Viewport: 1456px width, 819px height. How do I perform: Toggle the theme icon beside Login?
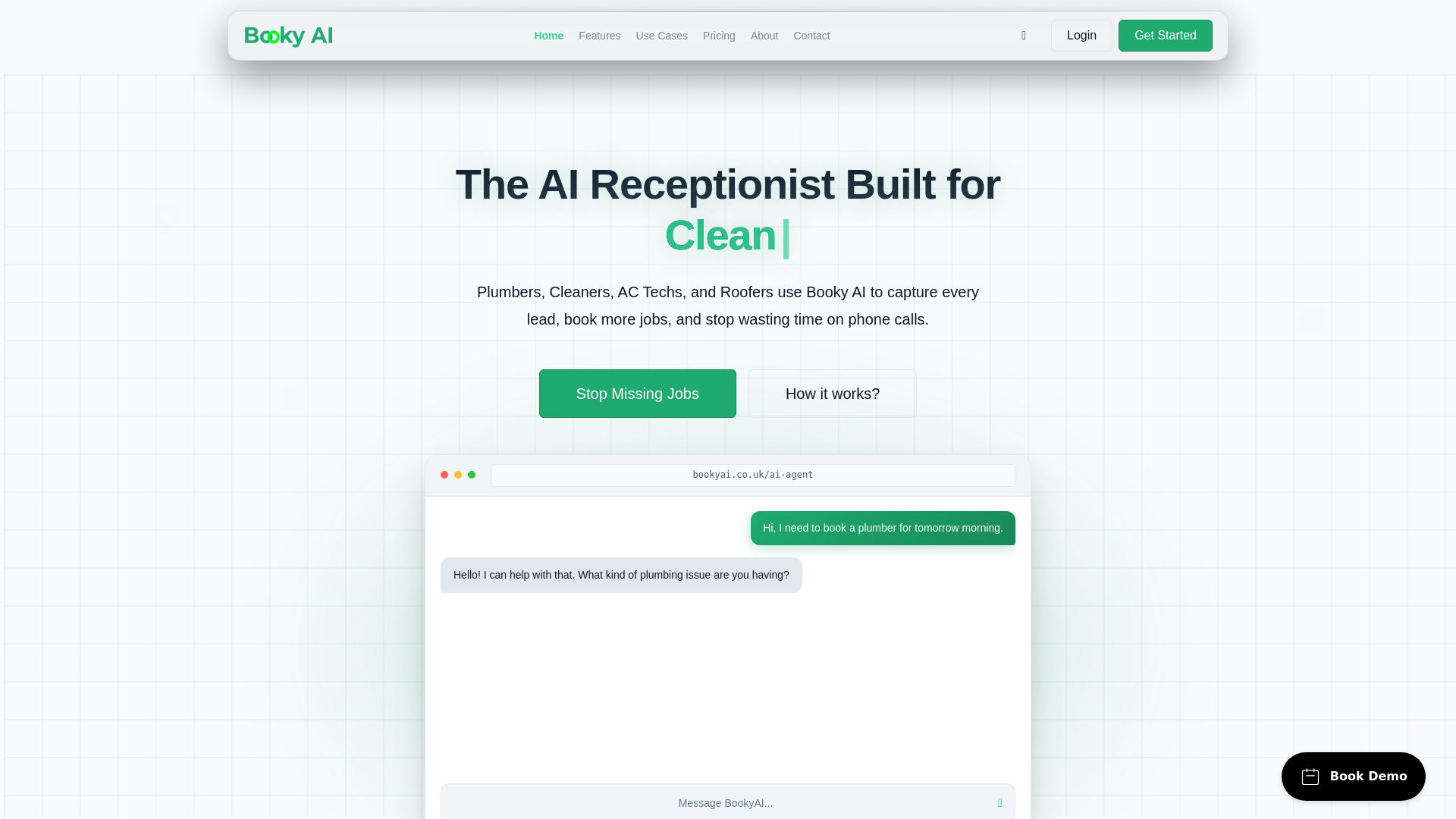coord(1024,36)
